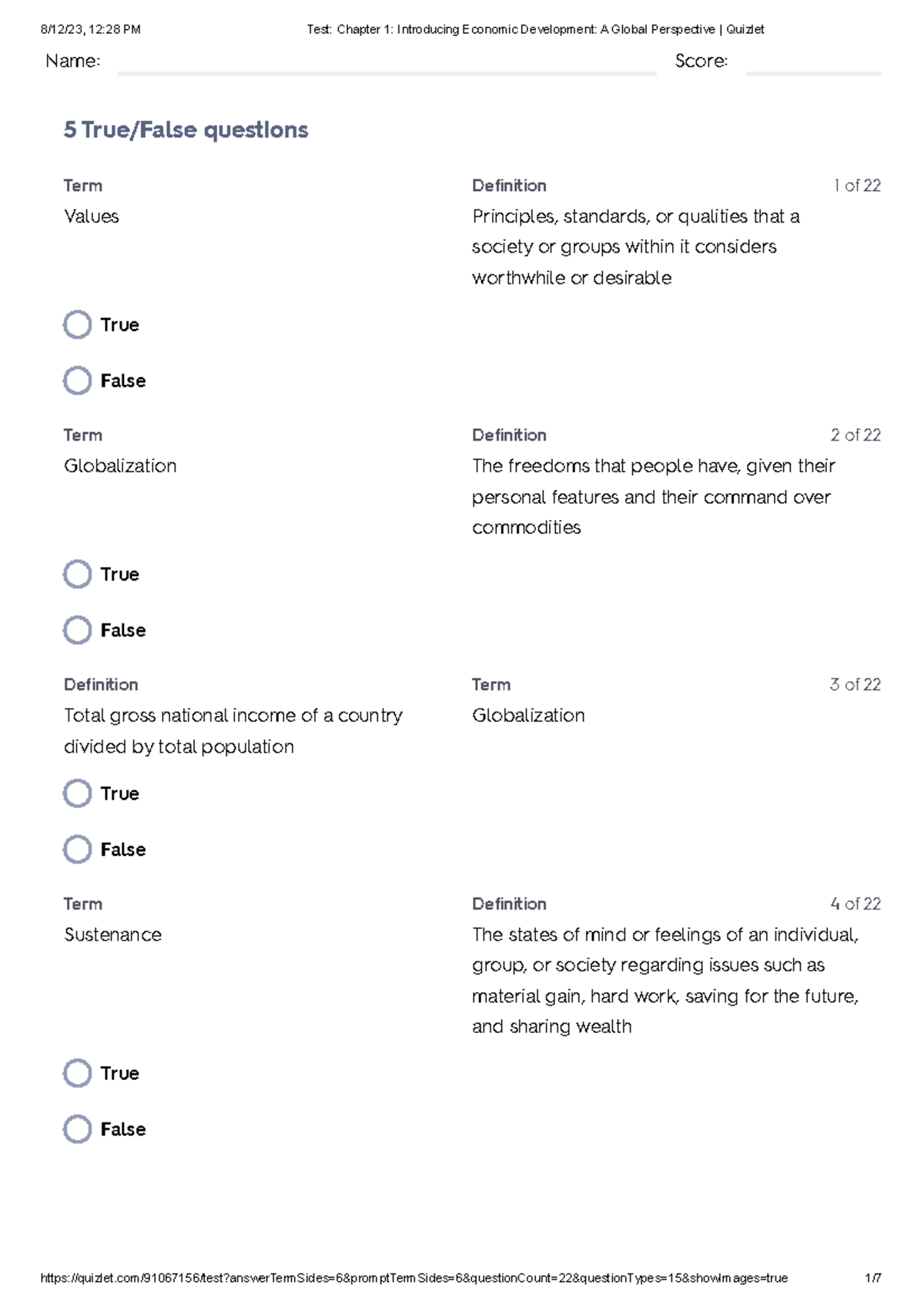Select True for the Sustenance question
Viewport: 924px width, 1308px height.
77,1073
